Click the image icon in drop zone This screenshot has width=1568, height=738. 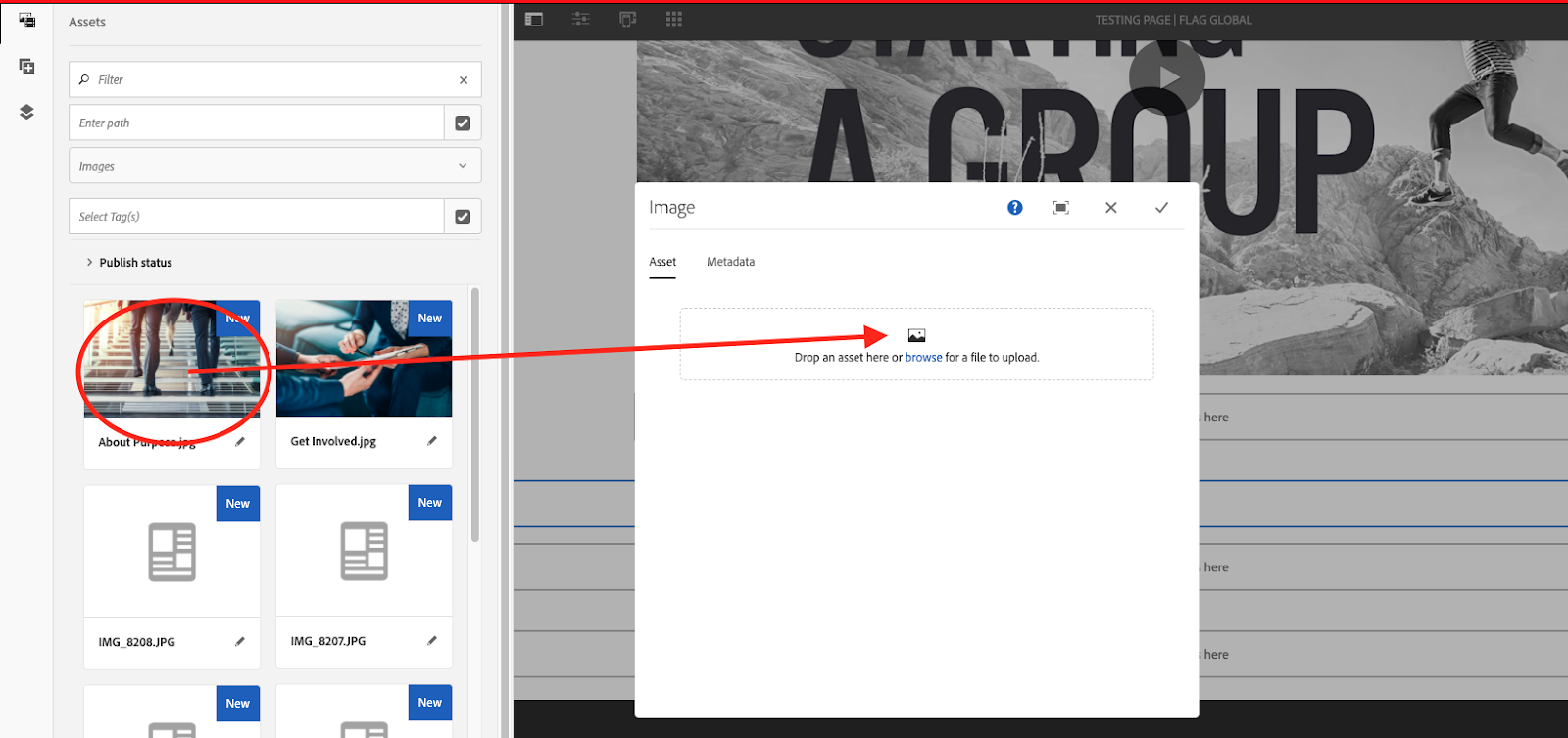point(917,336)
